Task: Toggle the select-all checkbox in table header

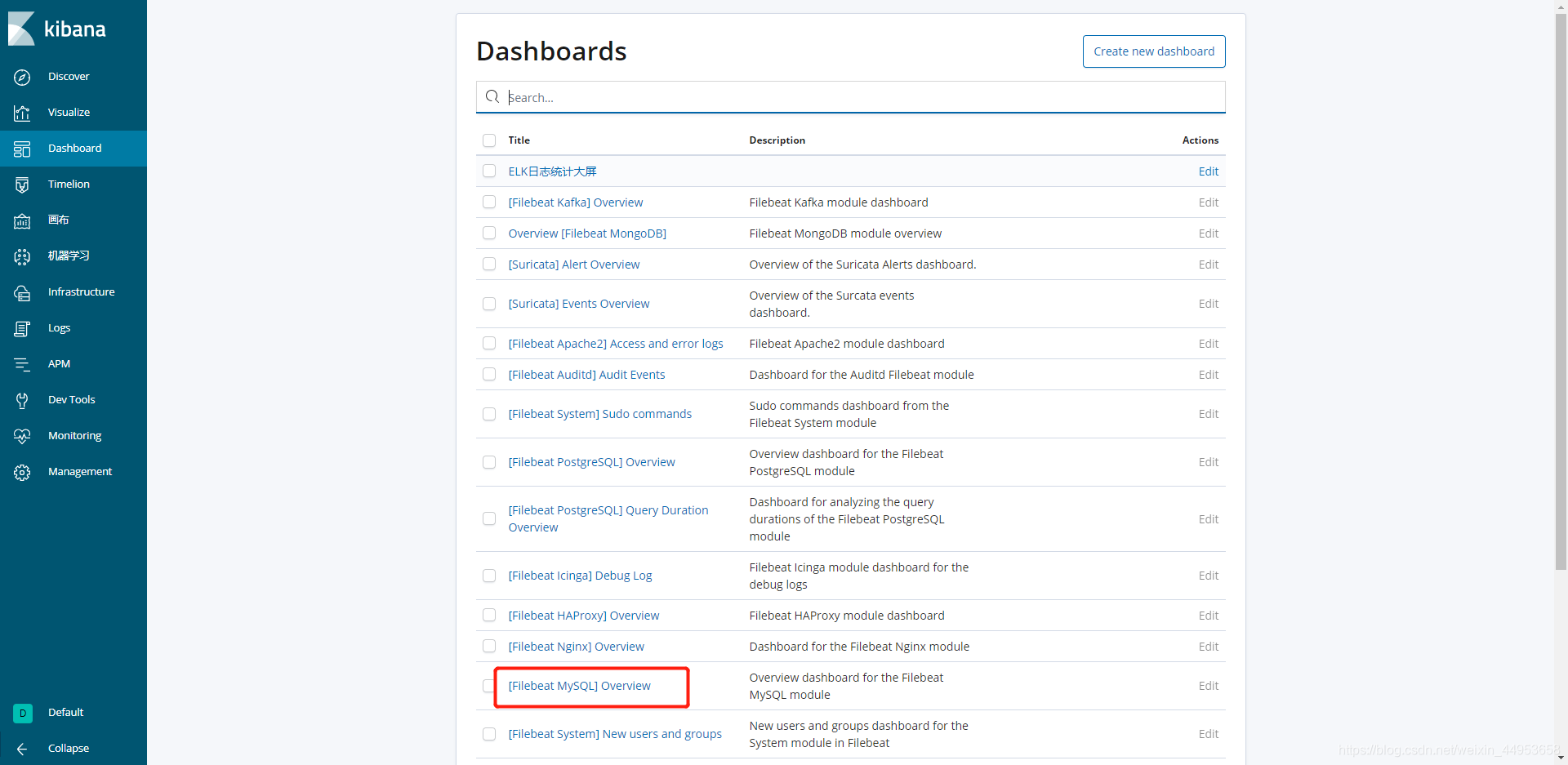Action: tap(489, 140)
